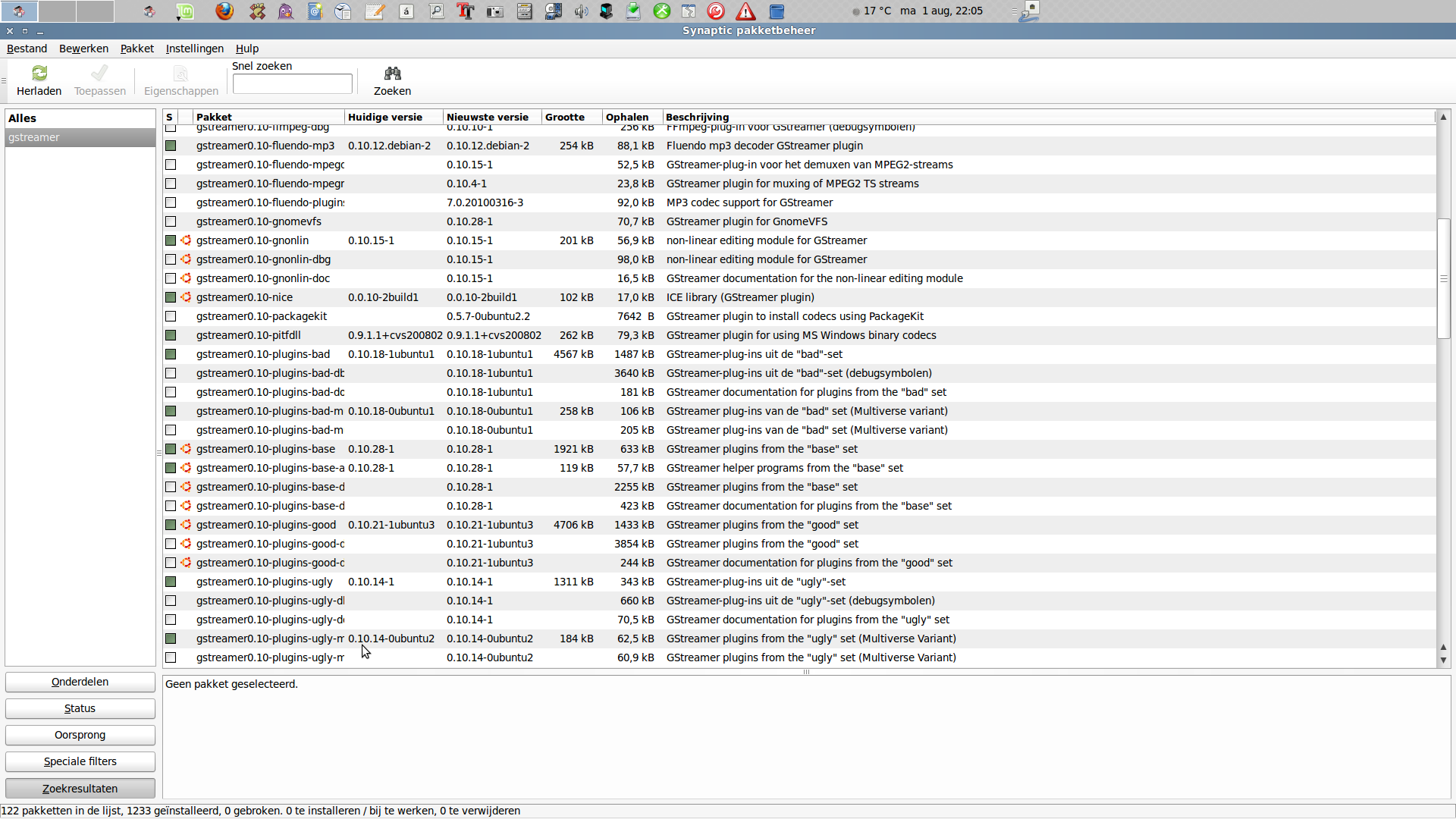Toggle installed box of gstreamer0.10-pitfdll

tap(171, 335)
